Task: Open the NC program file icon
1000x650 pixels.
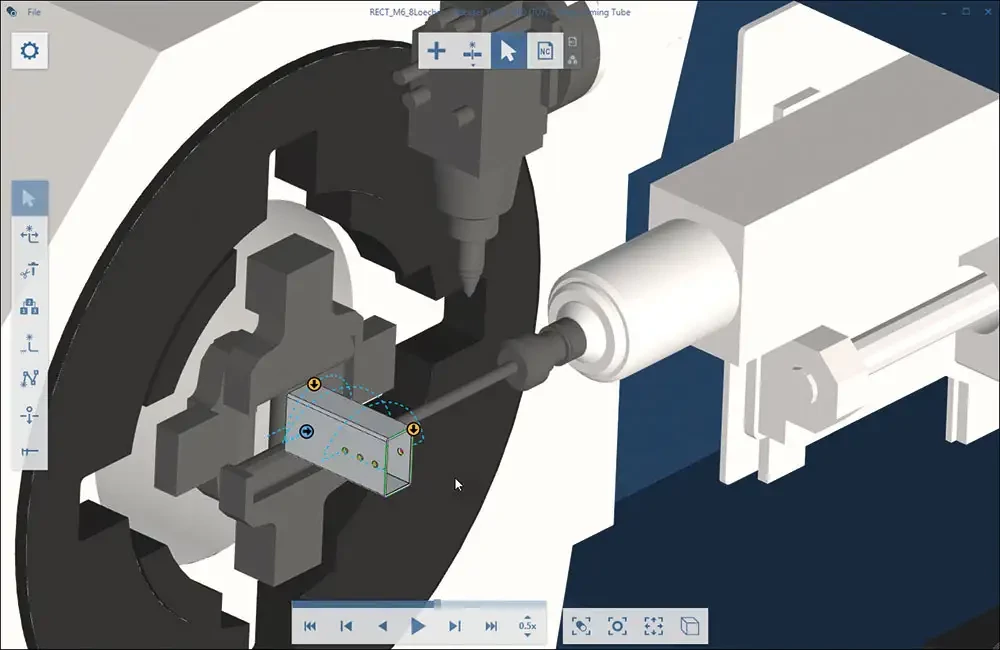Action: click(x=545, y=50)
